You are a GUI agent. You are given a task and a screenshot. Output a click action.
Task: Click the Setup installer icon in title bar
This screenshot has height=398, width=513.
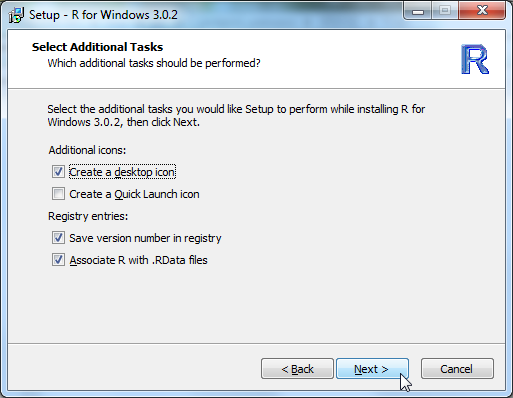(16, 15)
